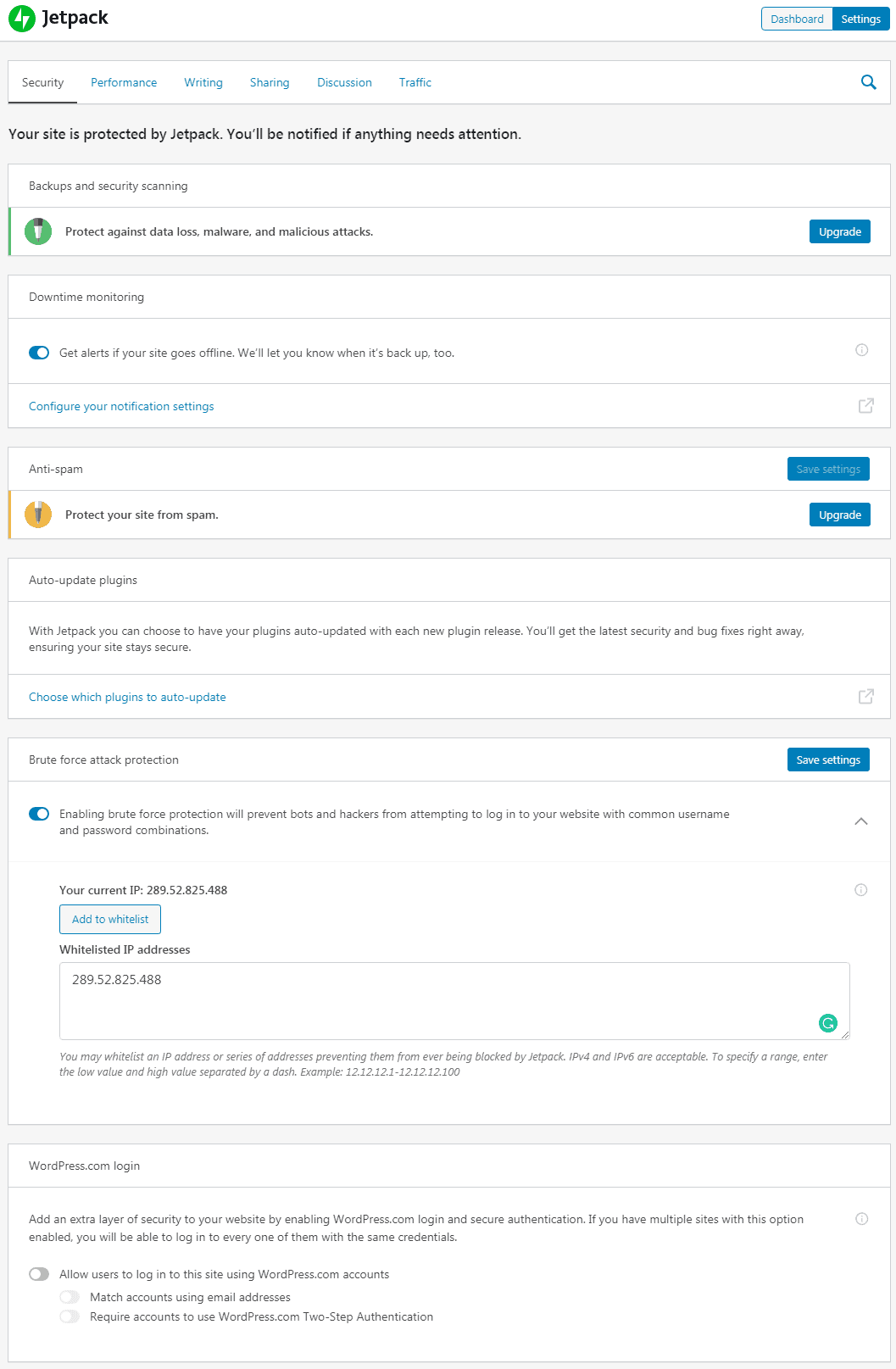Open external link icon for notification settings
896x1369 pixels.
[865, 406]
